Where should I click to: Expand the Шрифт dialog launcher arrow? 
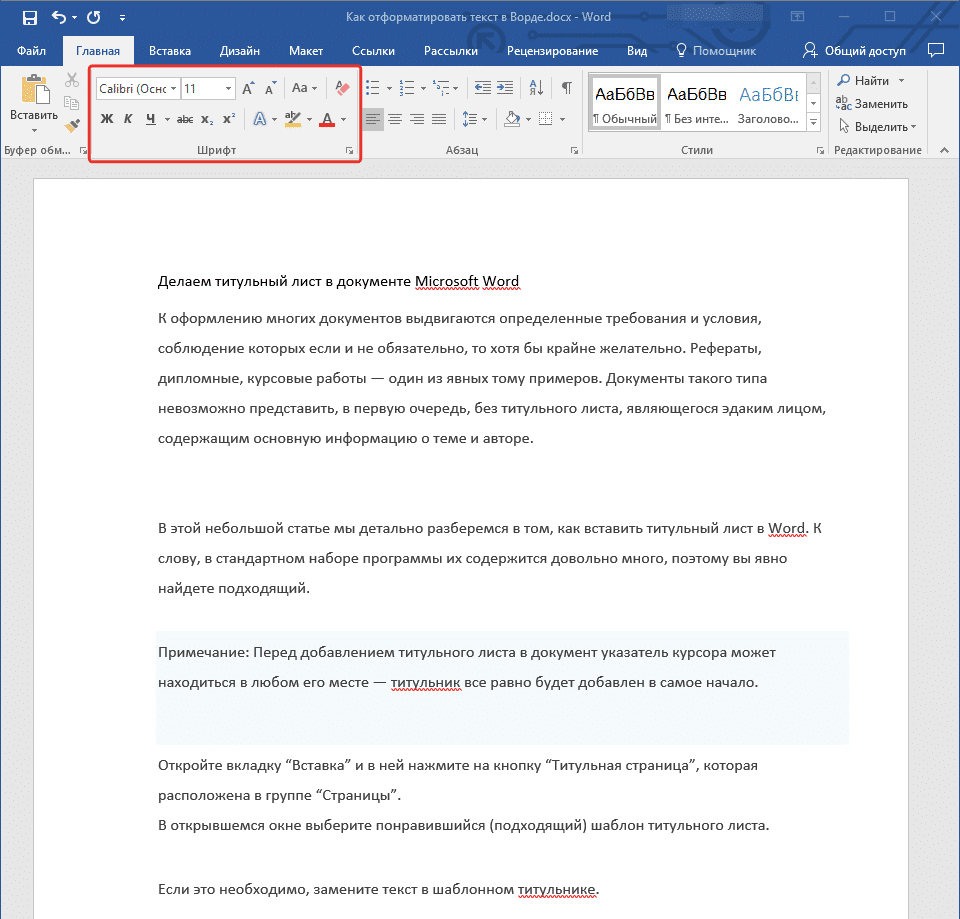(350, 150)
